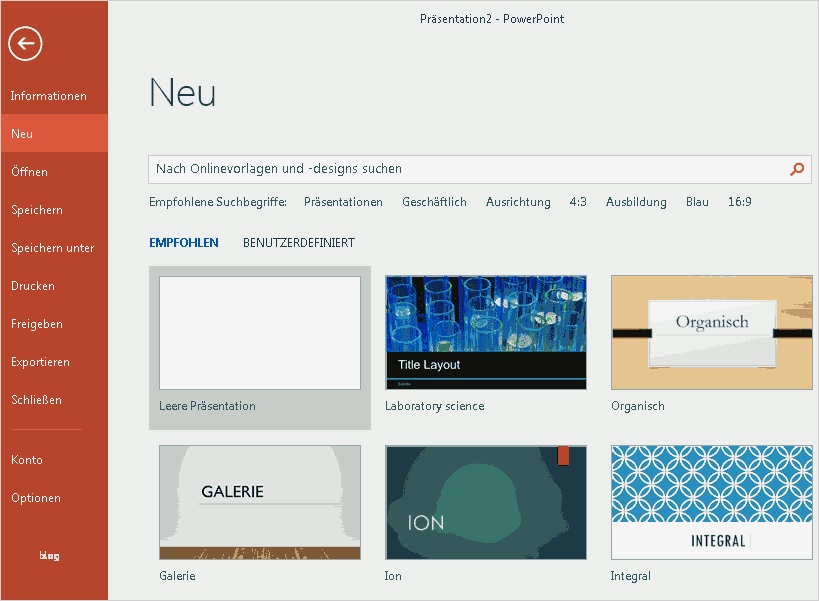This screenshot has height=601, width=819.
Task: Switch to the EMPFOHLEN tab
Action: pos(184,242)
